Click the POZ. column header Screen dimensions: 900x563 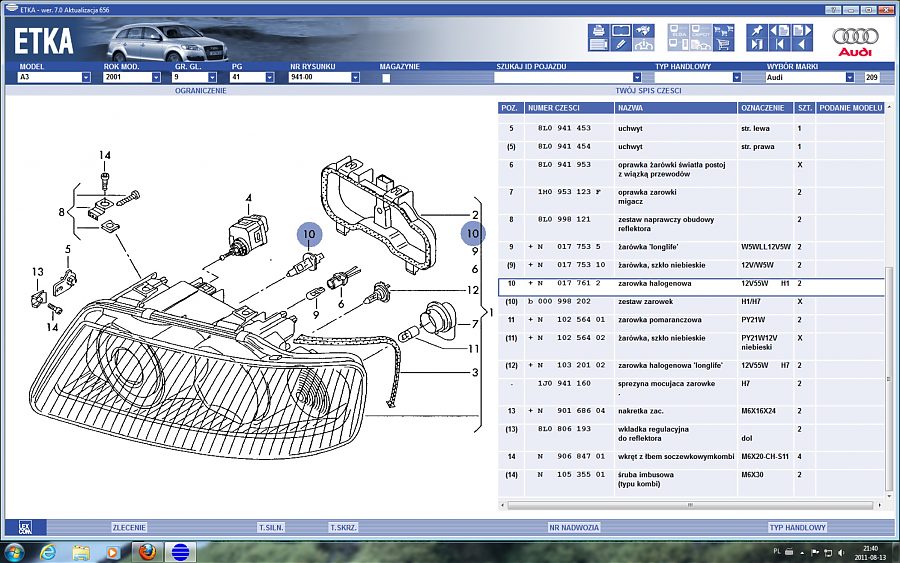coord(510,108)
